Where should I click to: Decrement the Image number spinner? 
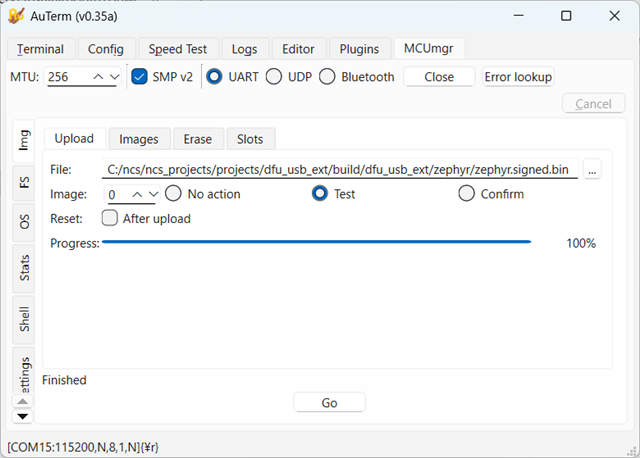153,195
